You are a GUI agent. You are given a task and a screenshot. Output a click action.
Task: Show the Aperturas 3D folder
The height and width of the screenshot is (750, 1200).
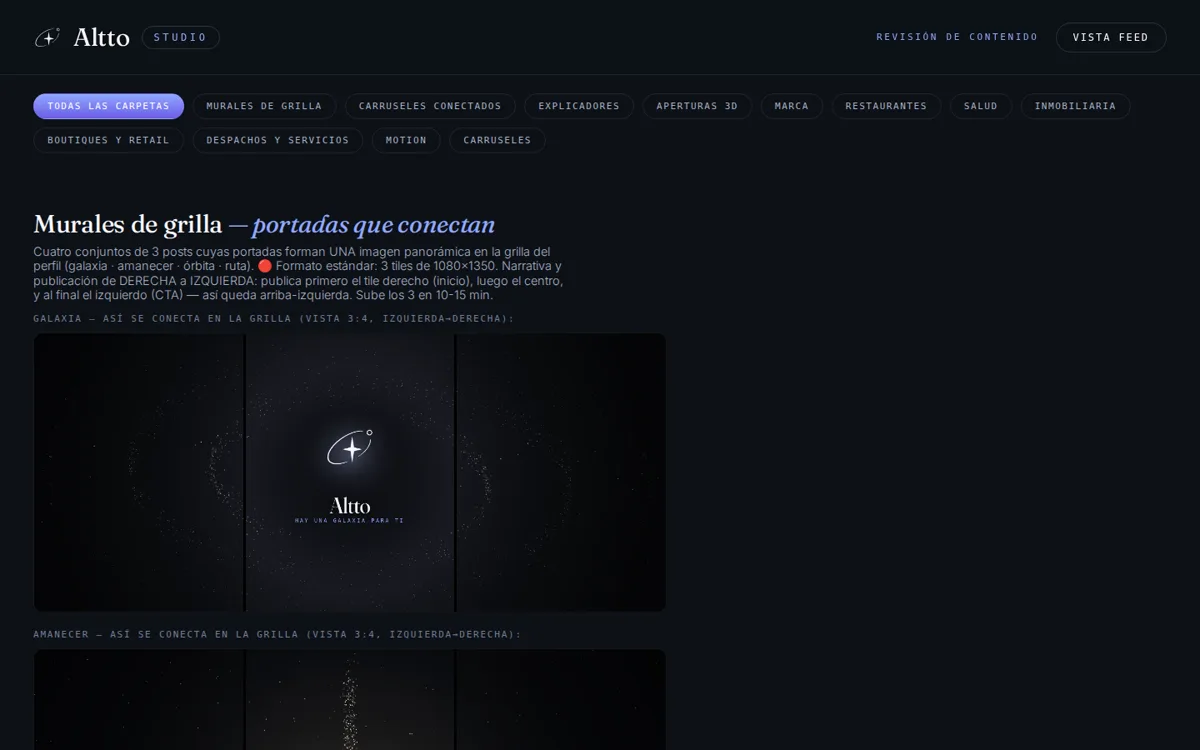[697, 106]
